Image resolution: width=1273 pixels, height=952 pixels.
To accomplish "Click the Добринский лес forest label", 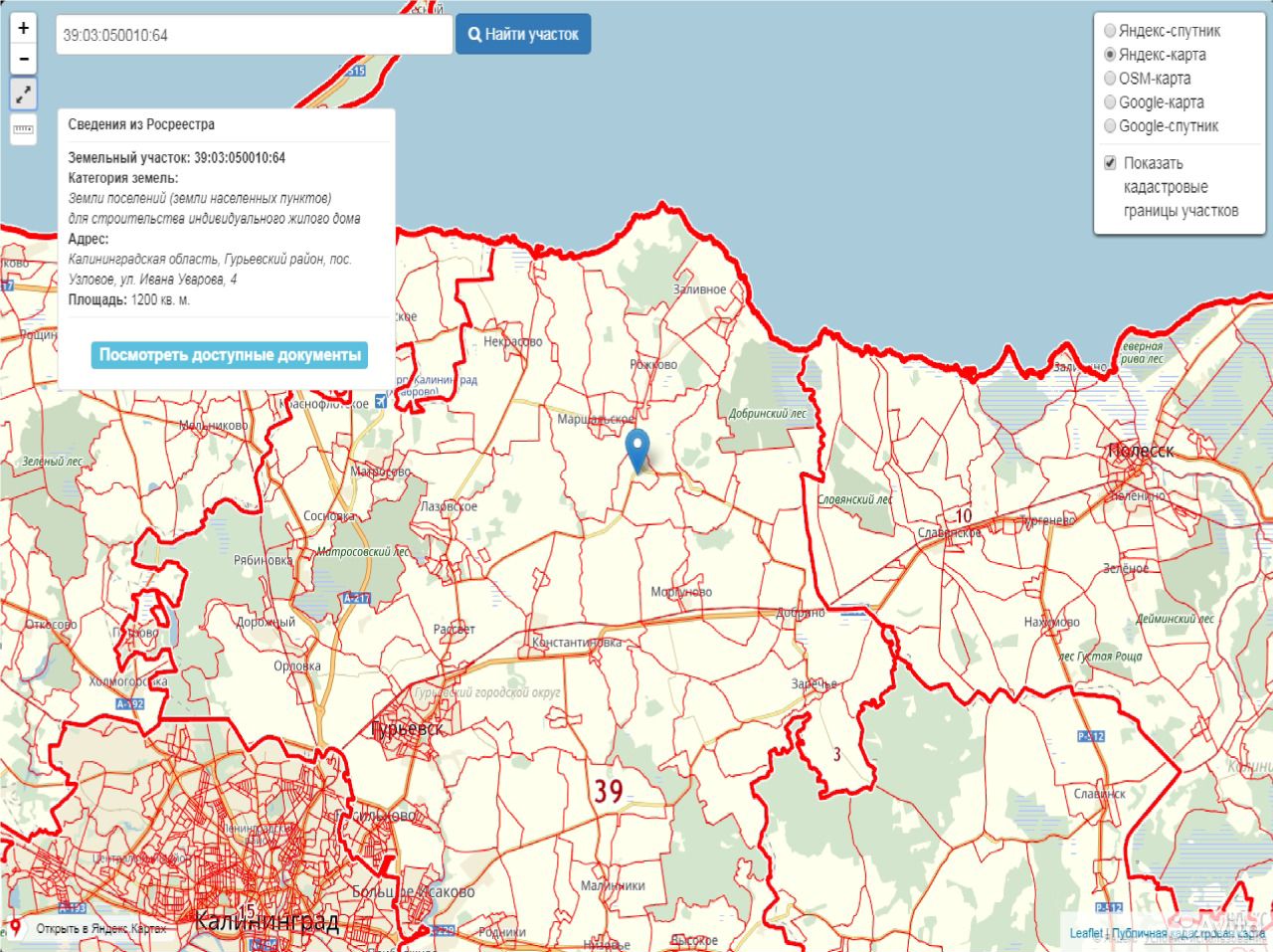I will (x=768, y=414).
